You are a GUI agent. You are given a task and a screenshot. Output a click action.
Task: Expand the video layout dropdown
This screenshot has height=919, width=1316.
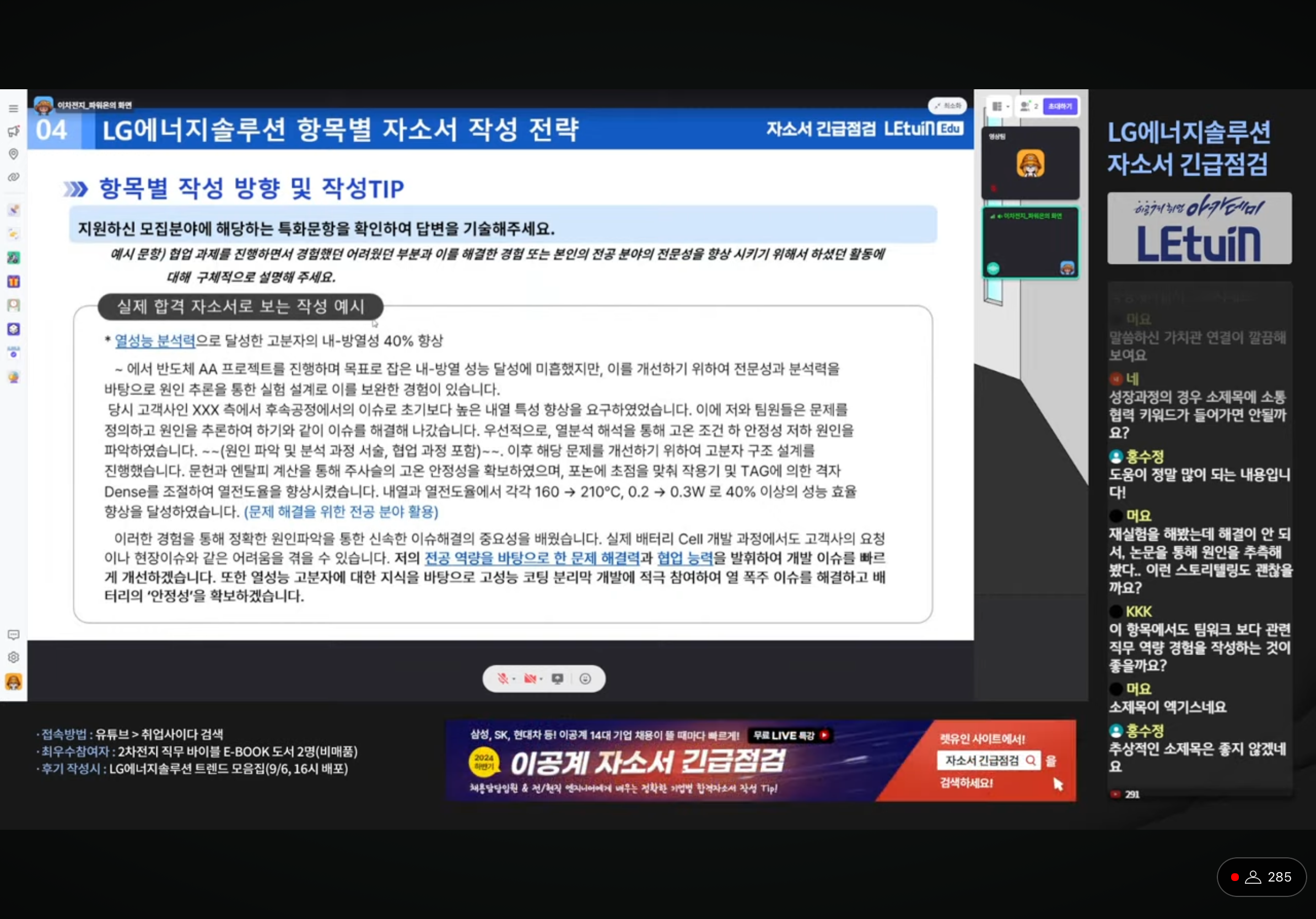pos(1000,106)
